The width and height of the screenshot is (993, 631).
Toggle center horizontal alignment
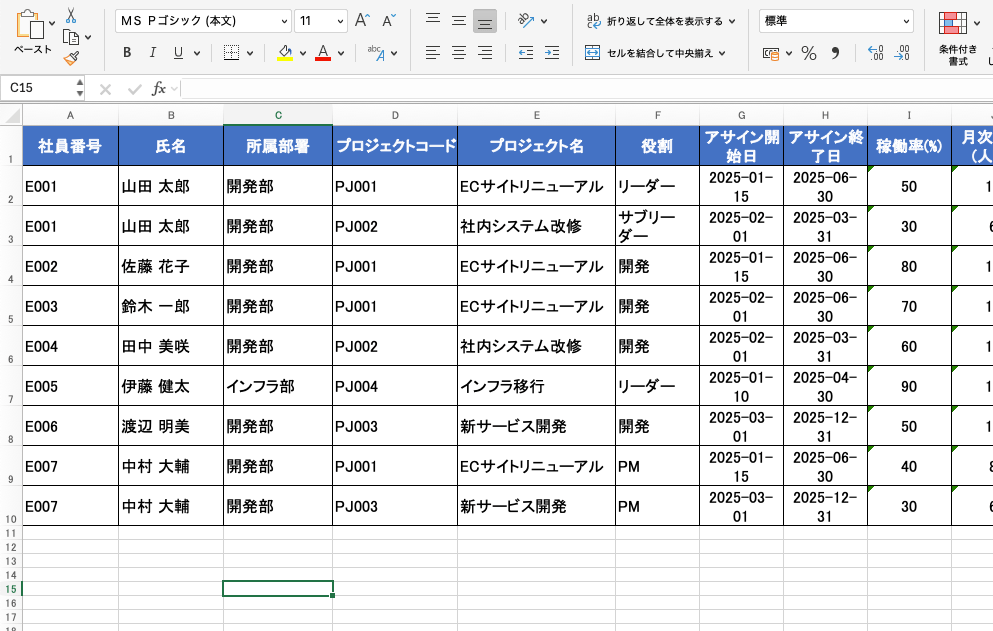(459, 53)
